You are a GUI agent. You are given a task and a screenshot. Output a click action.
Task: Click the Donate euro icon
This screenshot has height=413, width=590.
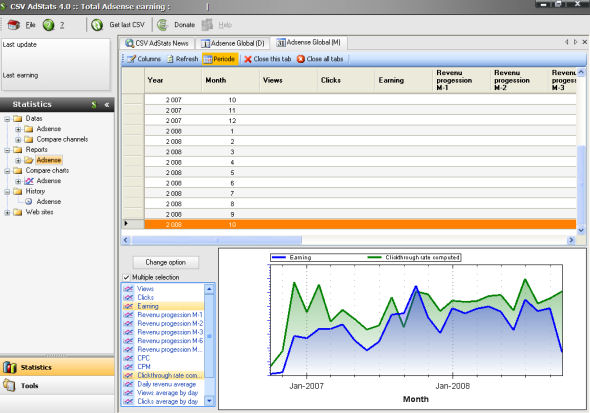[162, 25]
